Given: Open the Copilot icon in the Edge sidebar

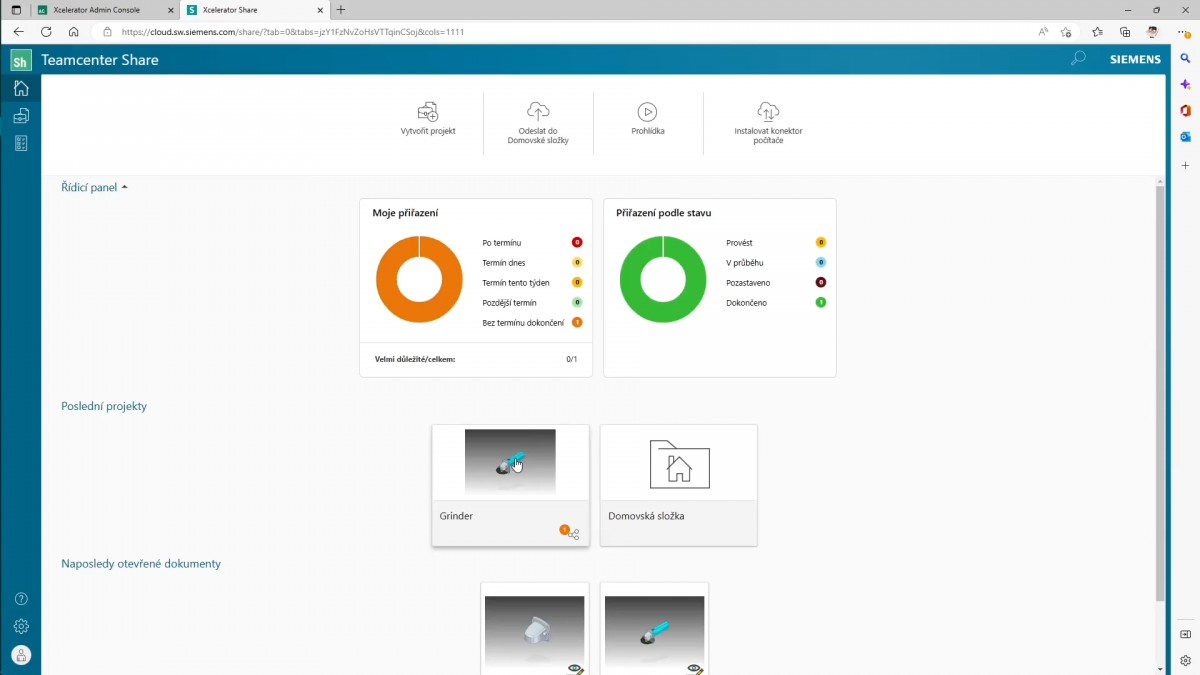Looking at the screenshot, I should coord(1184,85).
